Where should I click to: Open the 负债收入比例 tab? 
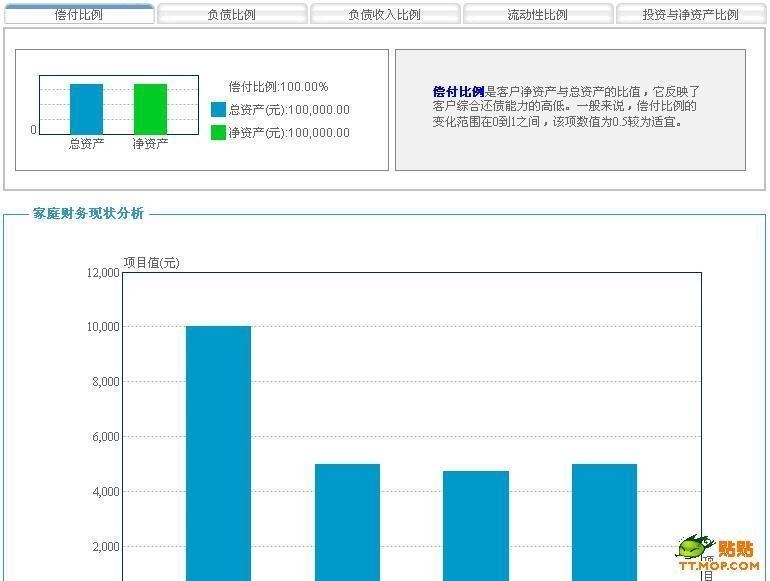click(x=385, y=14)
